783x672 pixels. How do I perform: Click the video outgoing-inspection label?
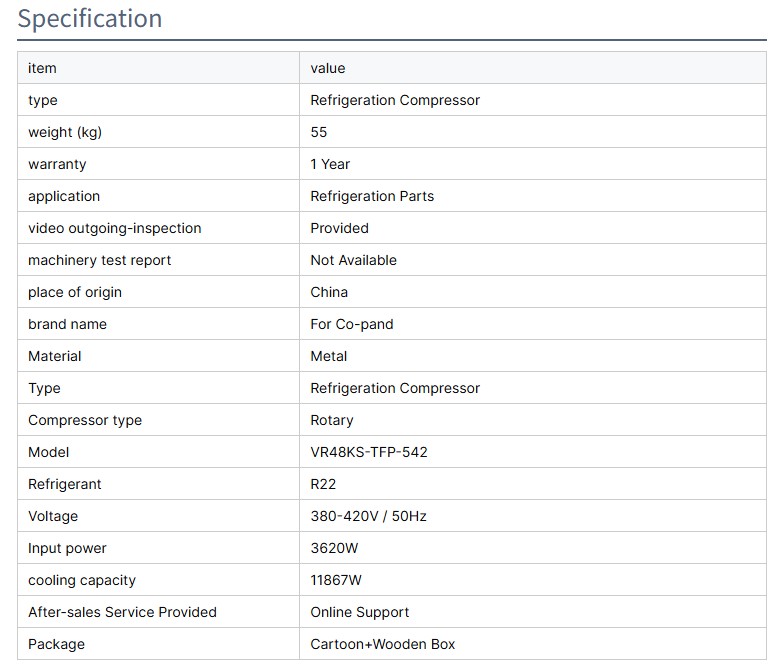[115, 228]
